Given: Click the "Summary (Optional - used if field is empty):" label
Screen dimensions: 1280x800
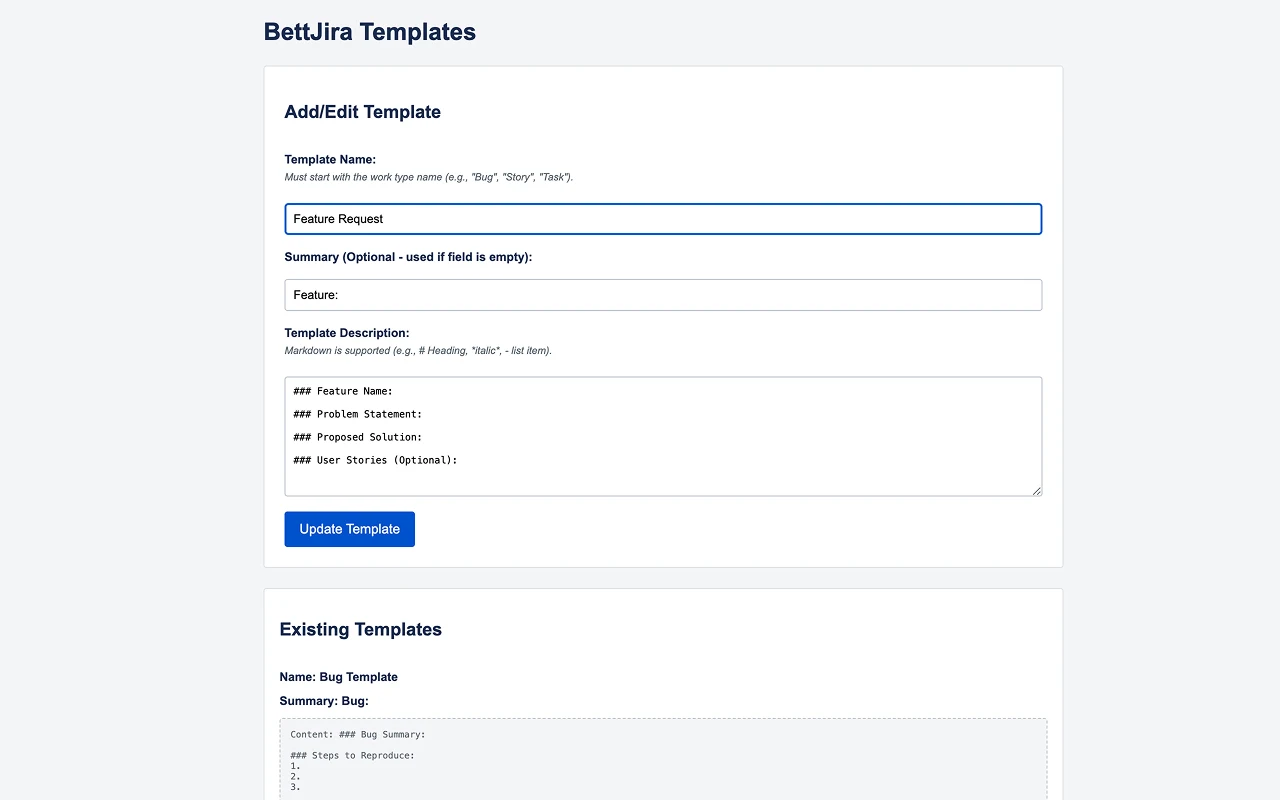Looking at the screenshot, I should [x=408, y=257].
